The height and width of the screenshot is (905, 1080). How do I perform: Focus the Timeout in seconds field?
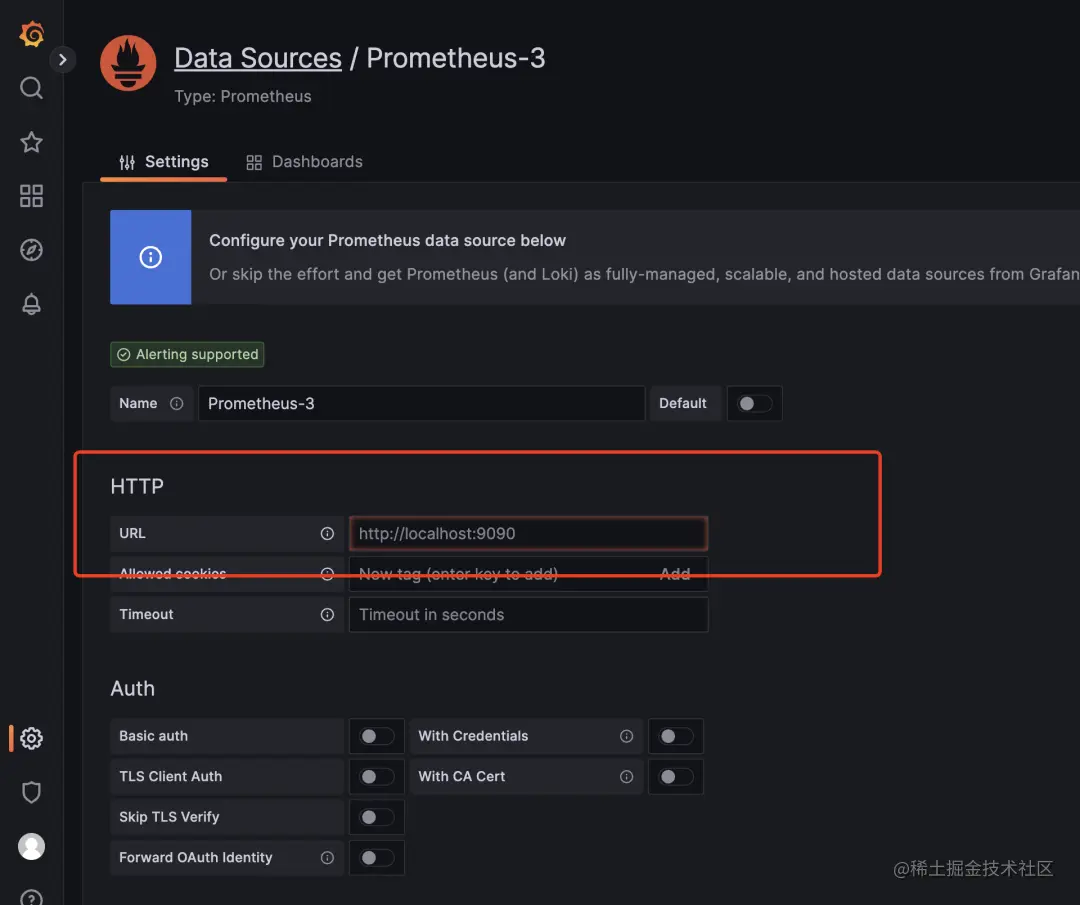pyautogui.click(x=528, y=614)
